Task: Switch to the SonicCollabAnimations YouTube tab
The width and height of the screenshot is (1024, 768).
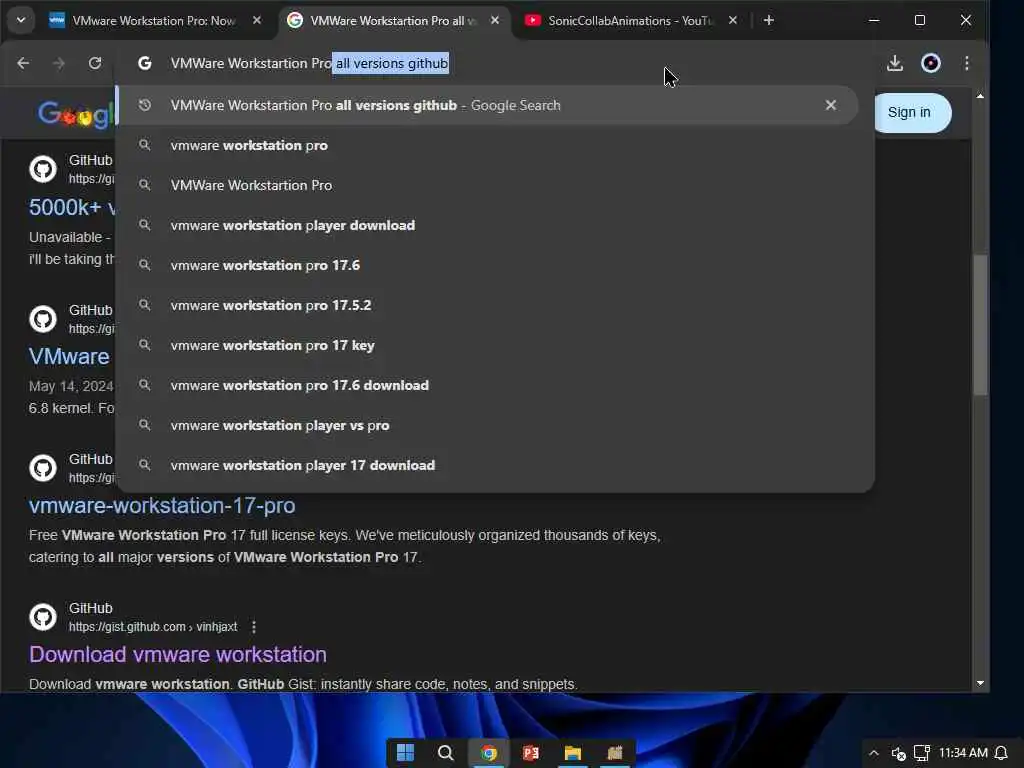Action: coord(630,21)
